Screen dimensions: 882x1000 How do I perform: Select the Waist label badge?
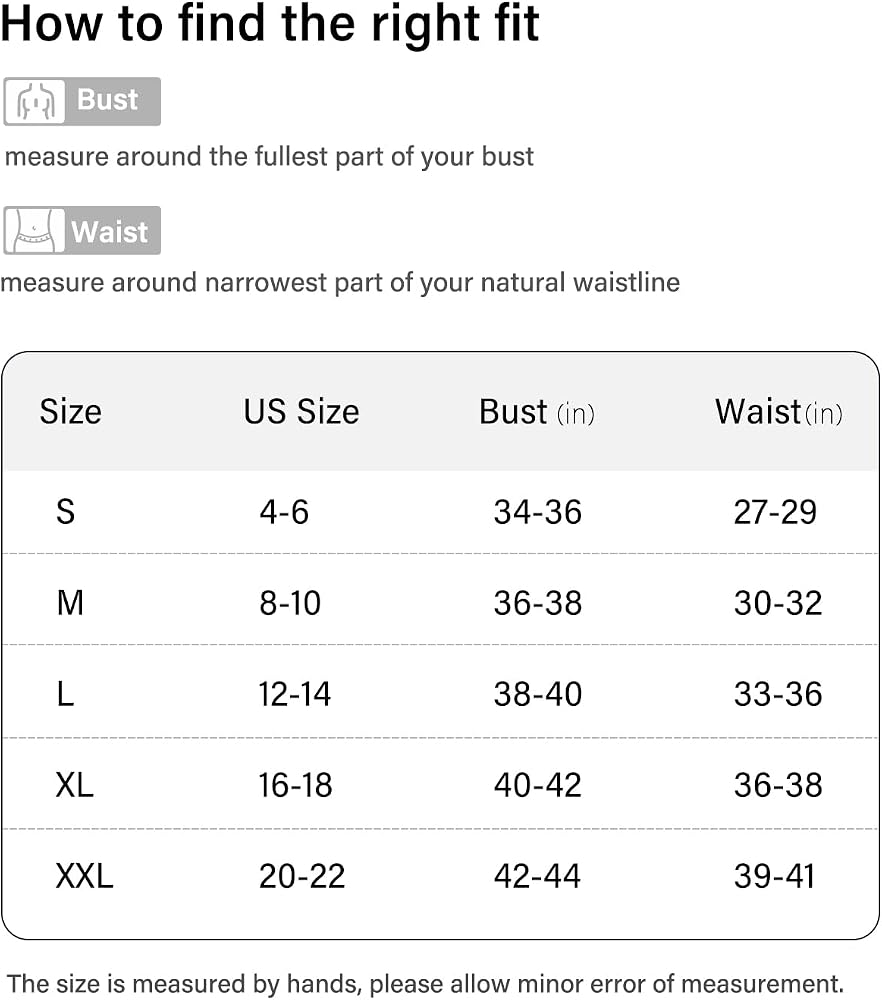click(x=82, y=230)
